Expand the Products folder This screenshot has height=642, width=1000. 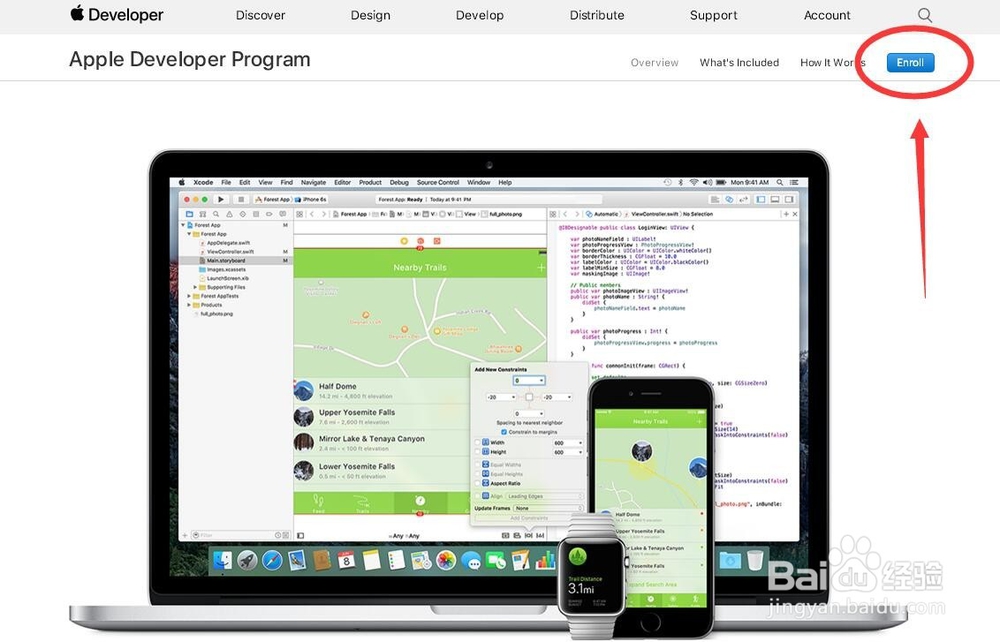(x=189, y=305)
